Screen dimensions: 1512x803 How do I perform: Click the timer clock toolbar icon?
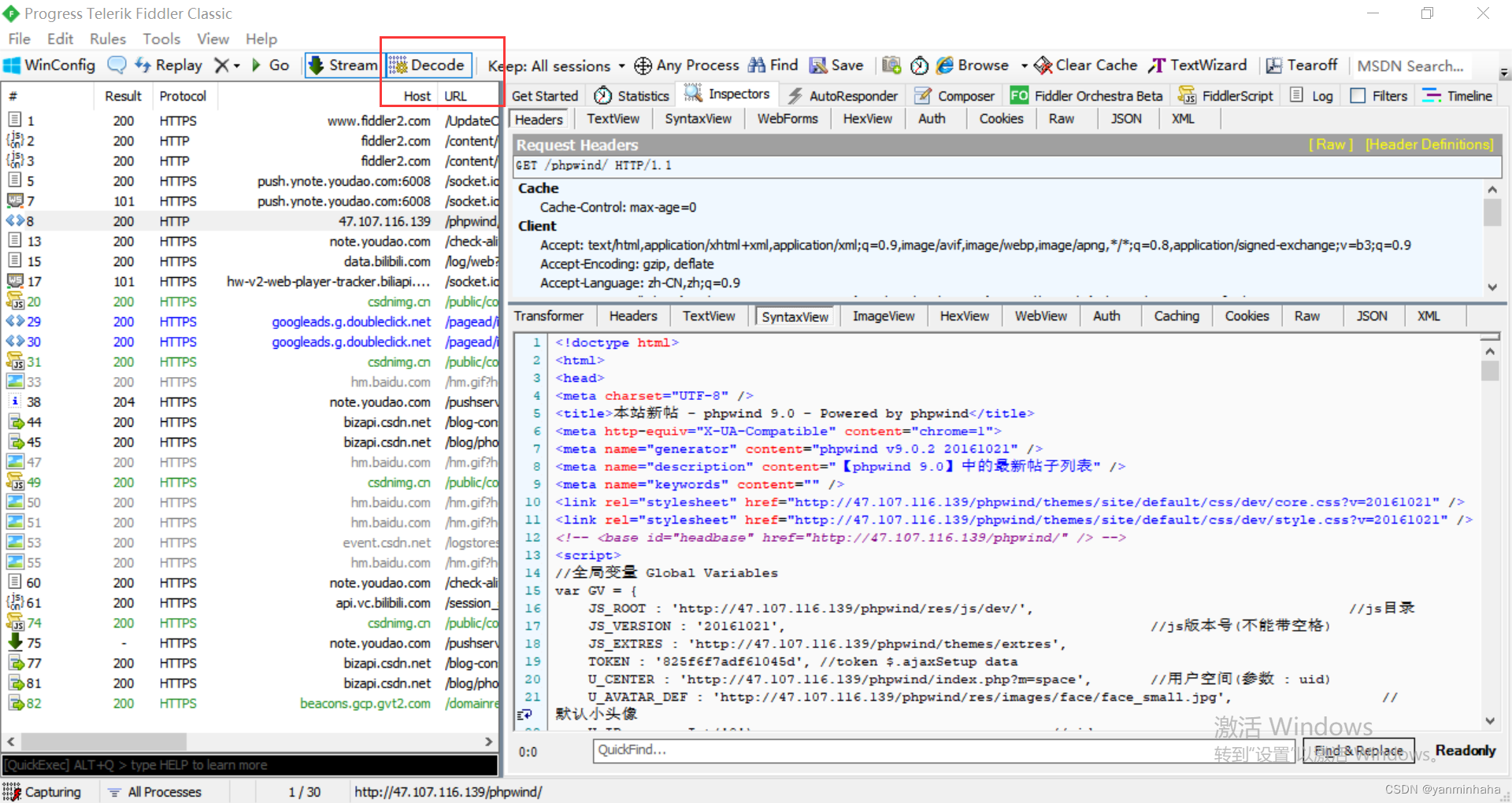919,65
